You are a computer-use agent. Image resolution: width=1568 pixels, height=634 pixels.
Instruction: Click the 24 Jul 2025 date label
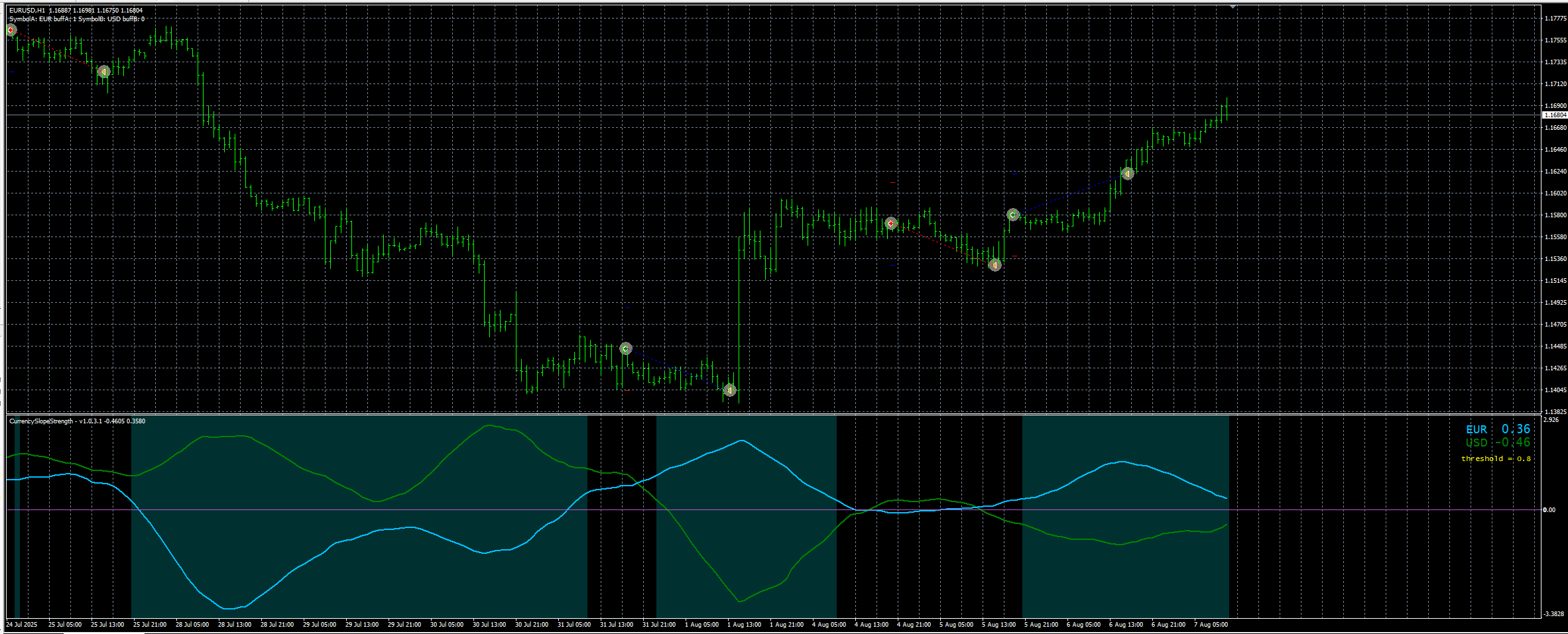pyautogui.click(x=22, y=625)
